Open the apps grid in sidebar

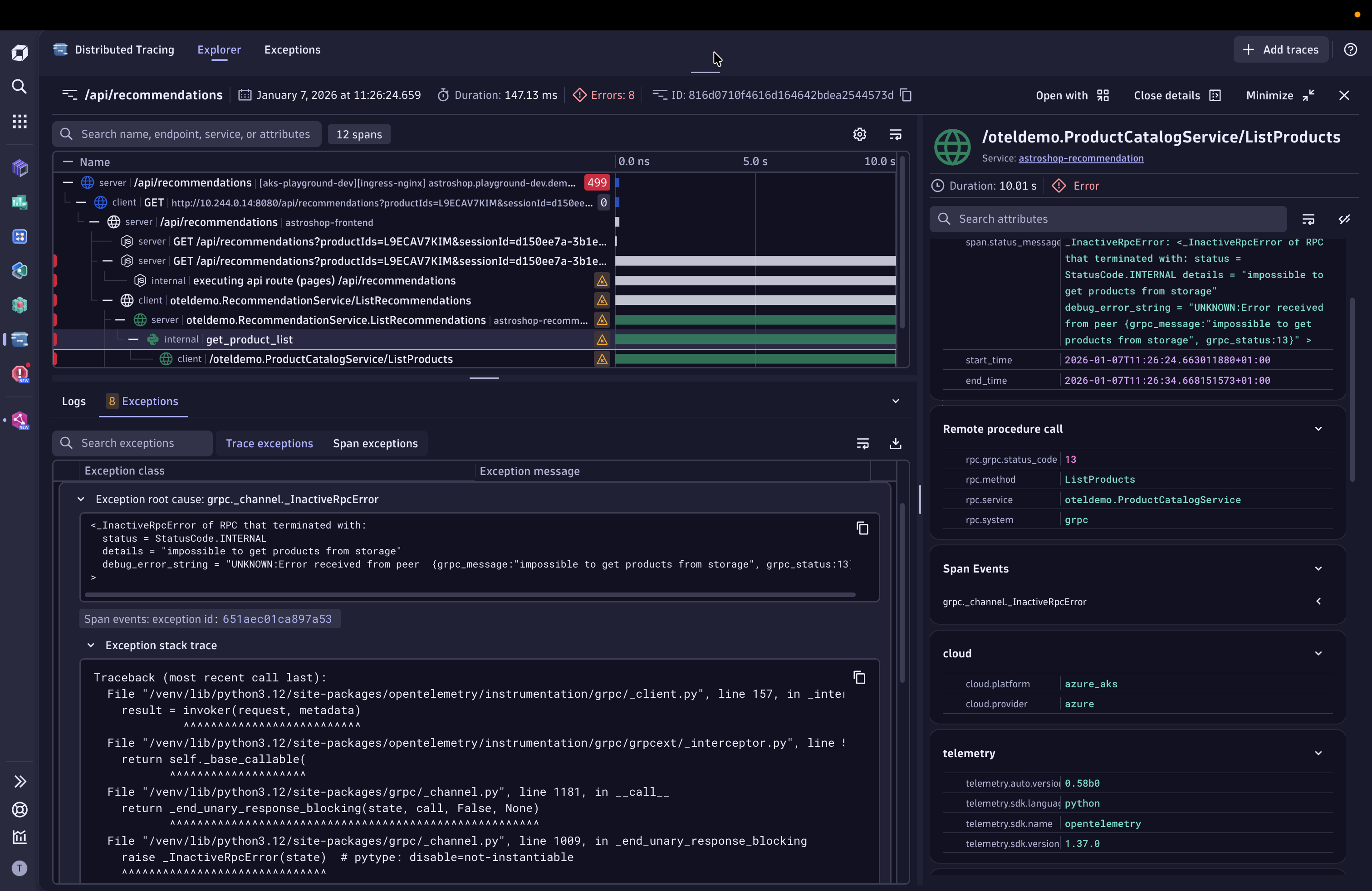coord(20,121)
